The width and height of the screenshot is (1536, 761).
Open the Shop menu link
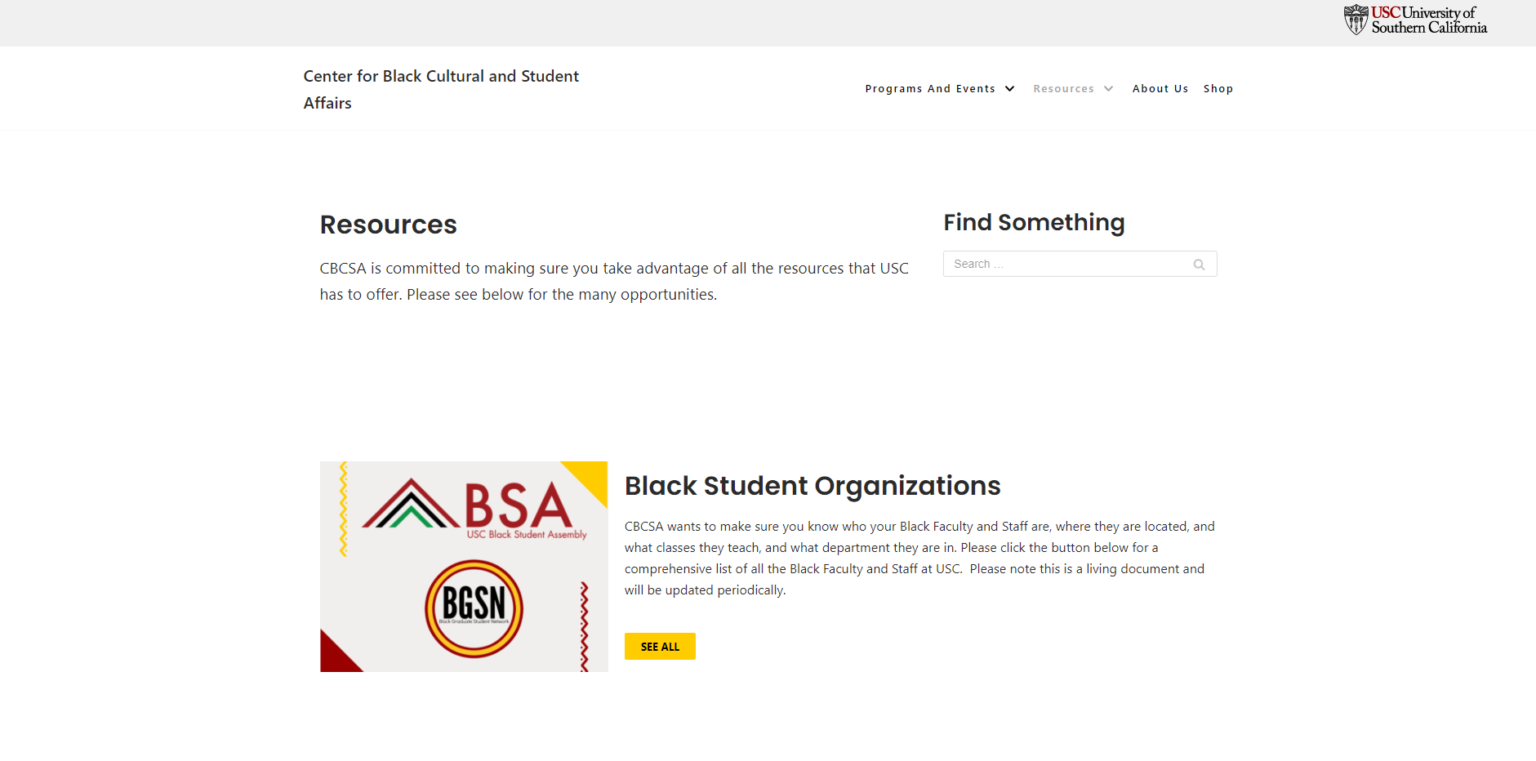(1218, 89)
